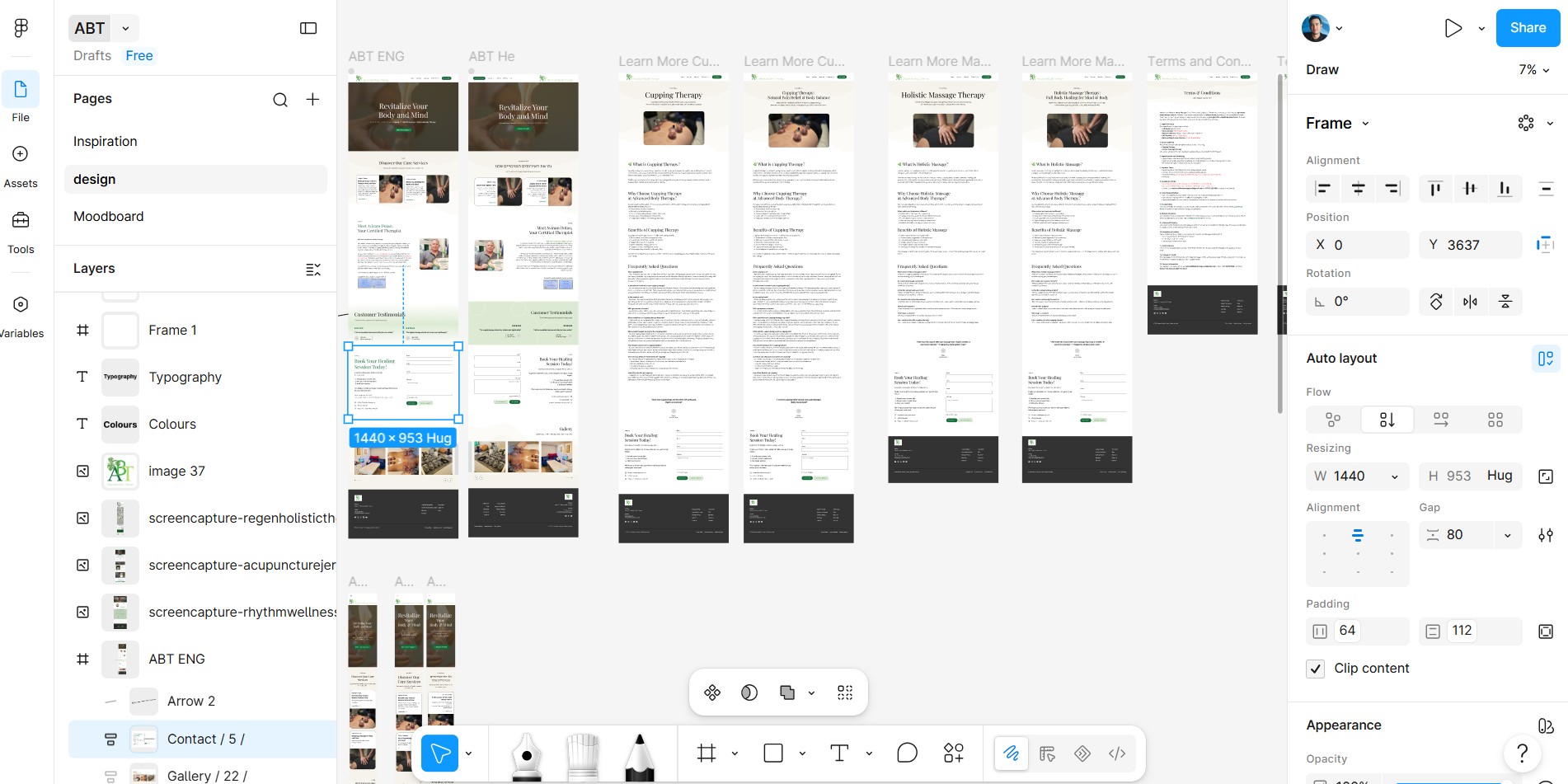Image resolution: width=1568 pixels, height=784 pixels.
Task: Switch to Dev Mode code toggle
Action: tap(1117, 753)
